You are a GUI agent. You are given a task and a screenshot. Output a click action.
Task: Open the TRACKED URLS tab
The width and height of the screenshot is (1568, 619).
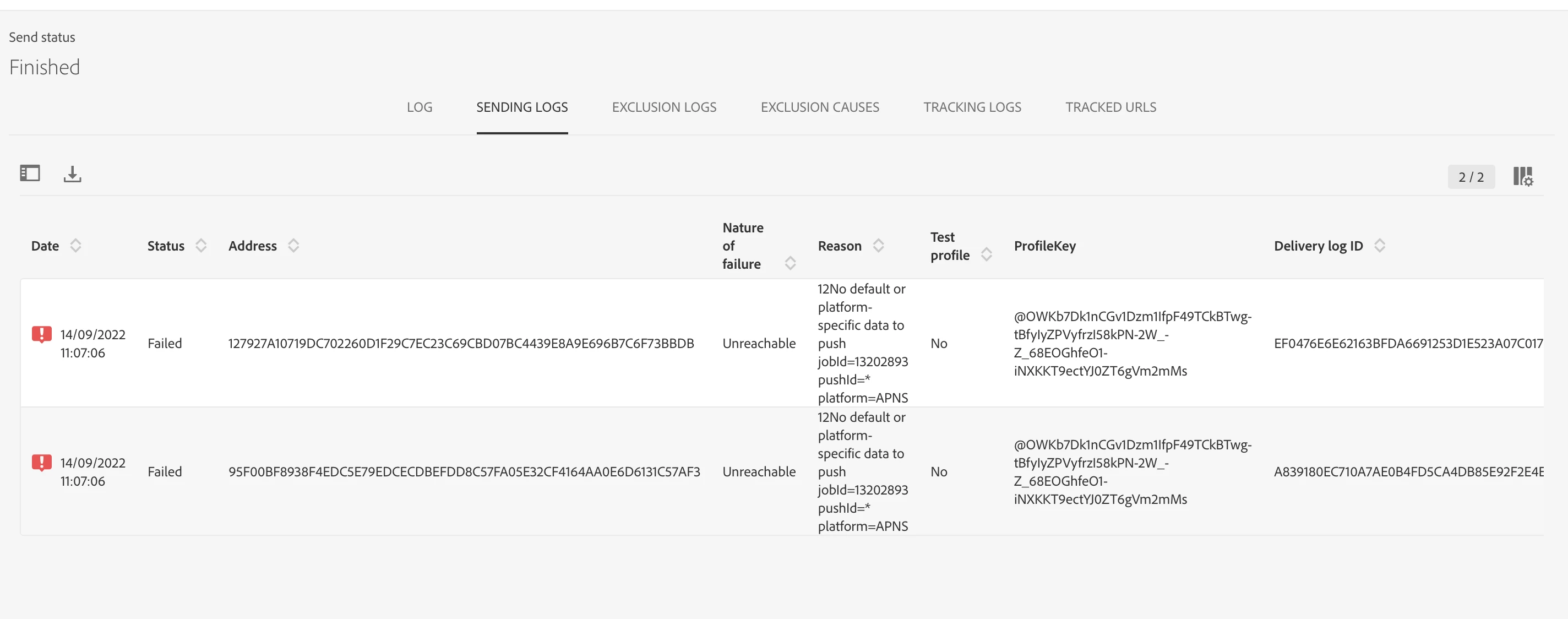(x=1110, y=107)
